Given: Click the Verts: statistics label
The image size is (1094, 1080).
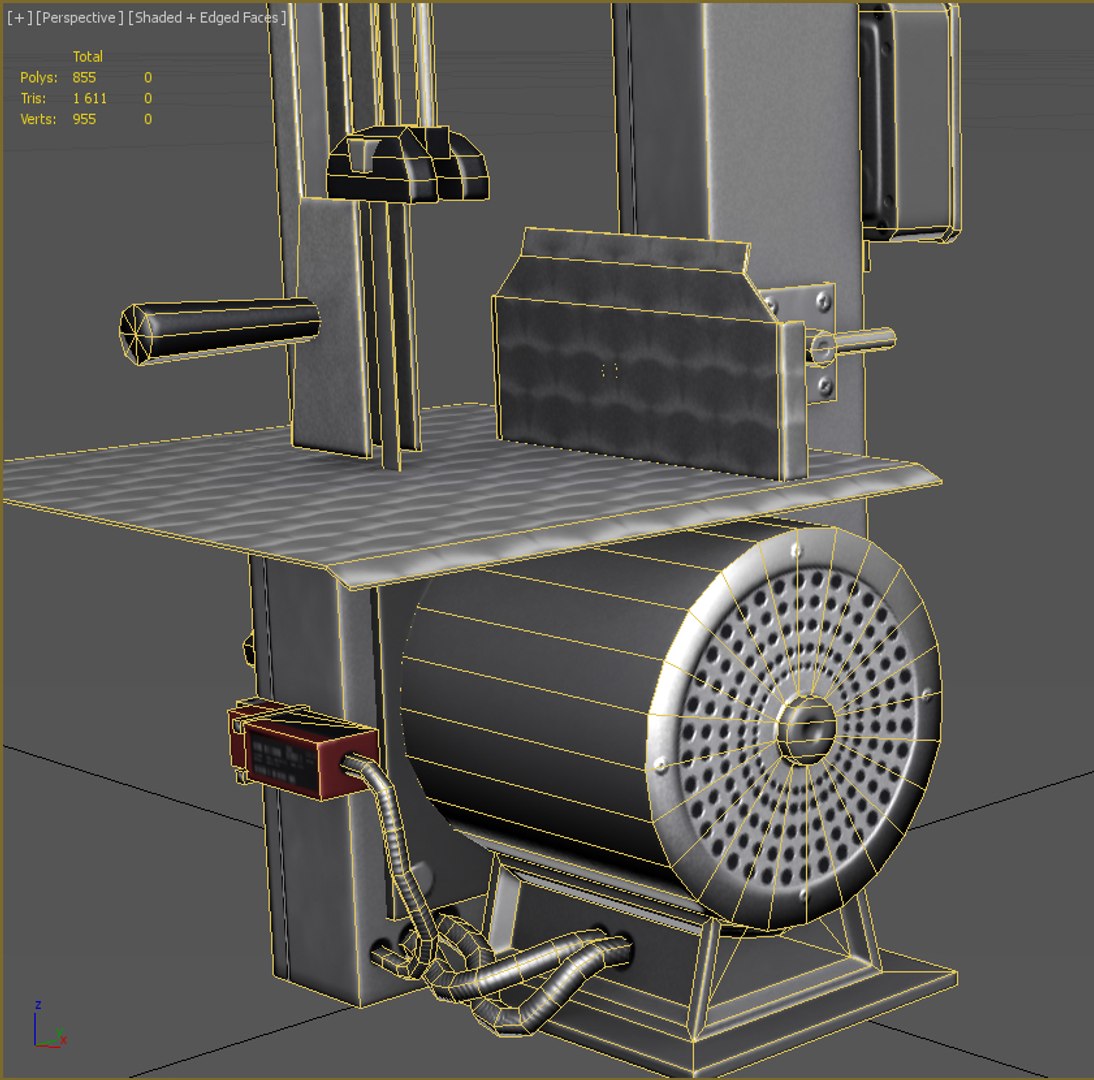Looking at the screenshot, I should (38, 119).
